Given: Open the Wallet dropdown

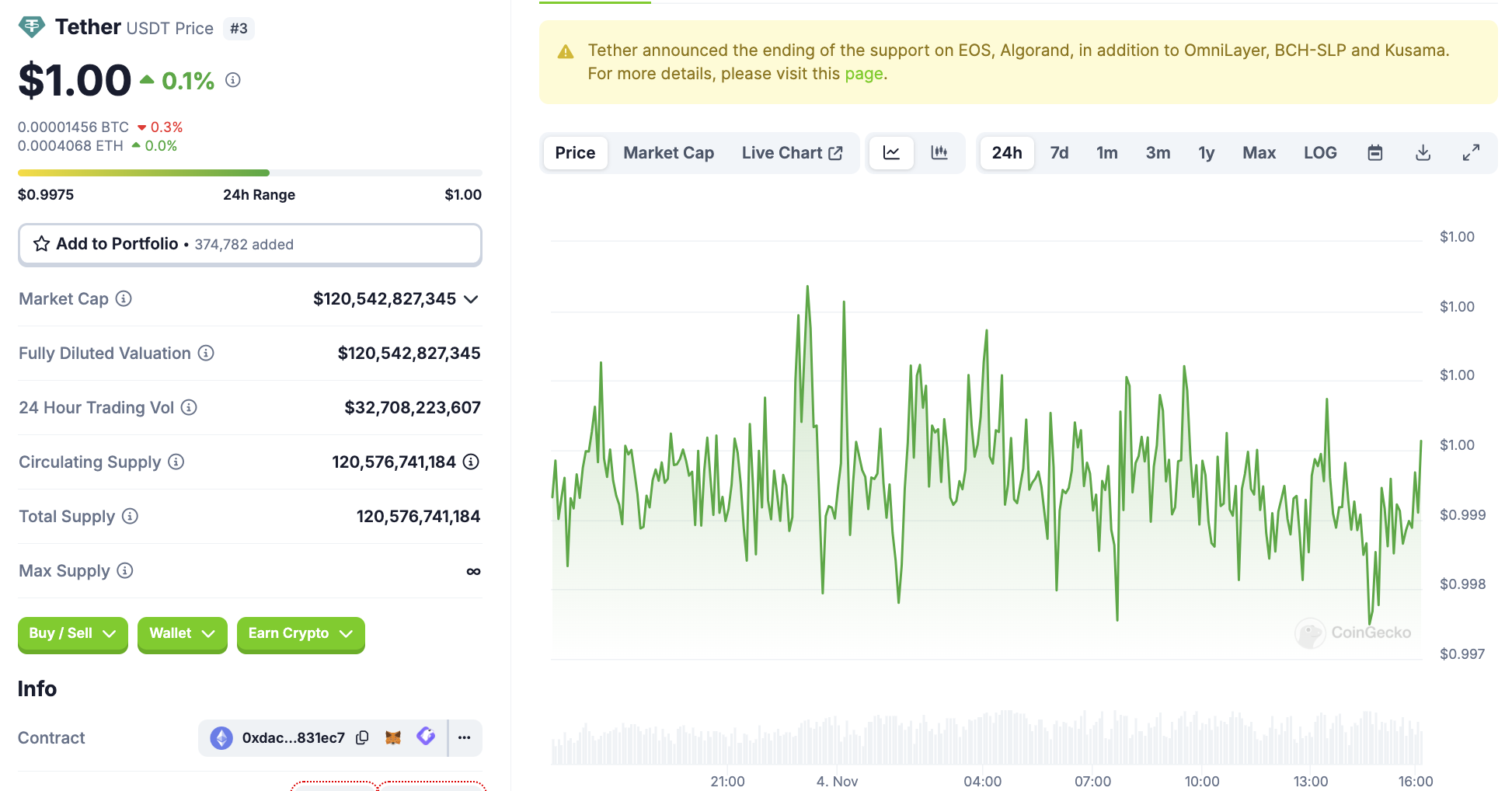Looking at the screenshot, I should click(182, 634).
